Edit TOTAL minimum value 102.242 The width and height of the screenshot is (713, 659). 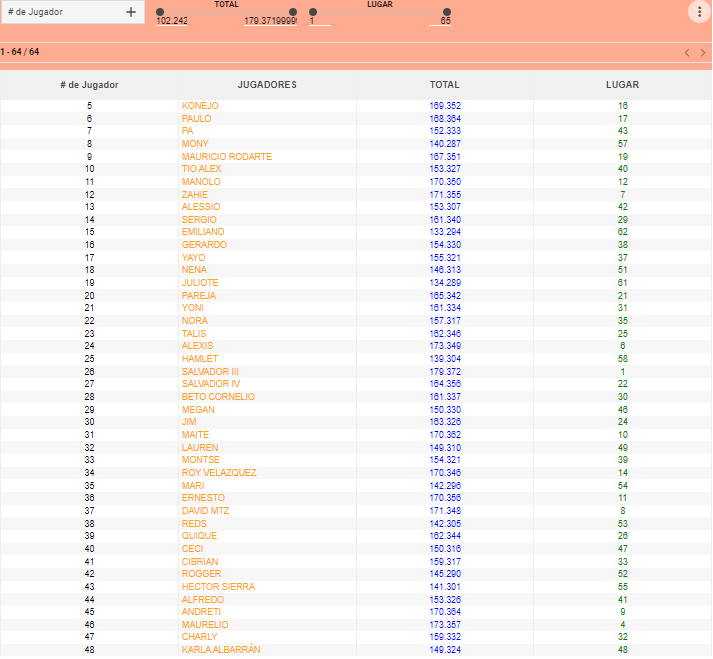point(171,21)
